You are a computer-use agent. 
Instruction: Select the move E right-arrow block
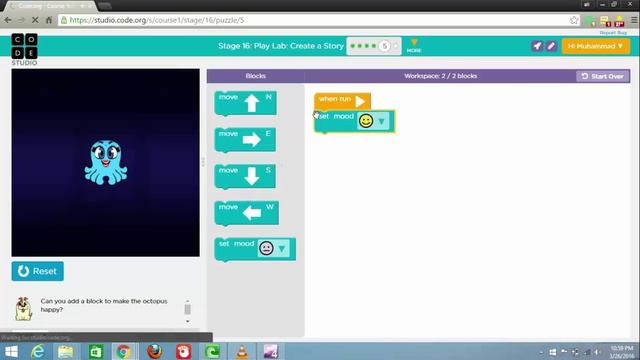pyautogui.click(x=245, y=140)
